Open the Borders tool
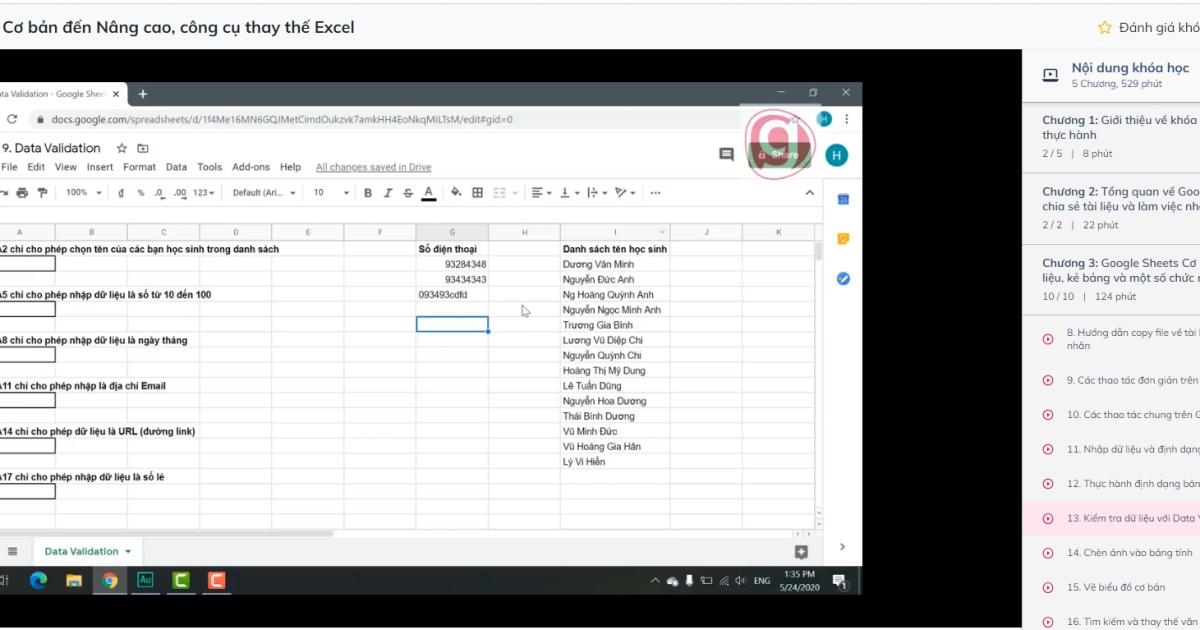Image resolution: width=1200 pixels, height=630 pixels. 478,193
